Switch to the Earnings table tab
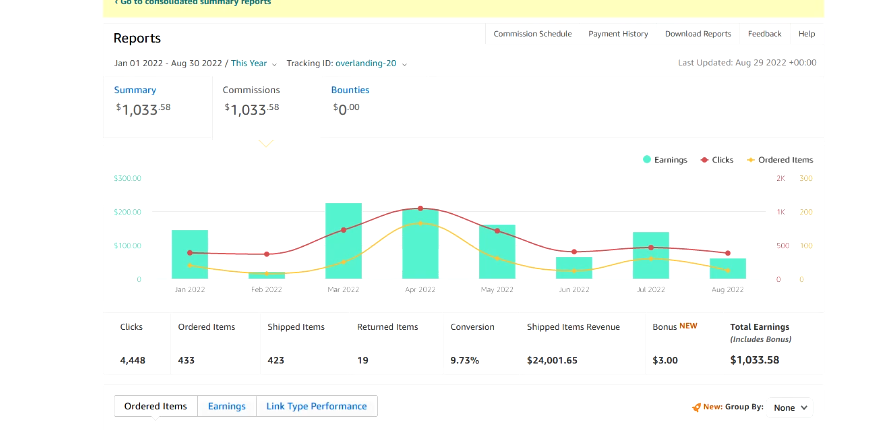Viewport: 896px width, 430px height. (x=227, y=407)
